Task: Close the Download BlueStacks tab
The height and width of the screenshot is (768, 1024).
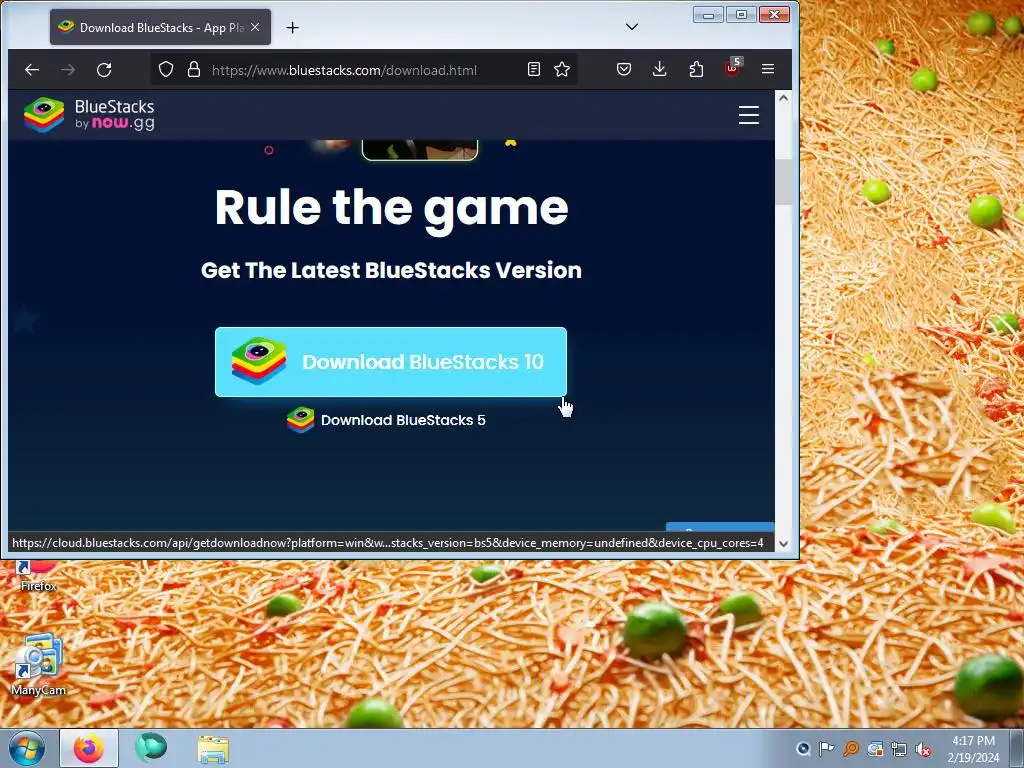Action: [x=255, y=27]
